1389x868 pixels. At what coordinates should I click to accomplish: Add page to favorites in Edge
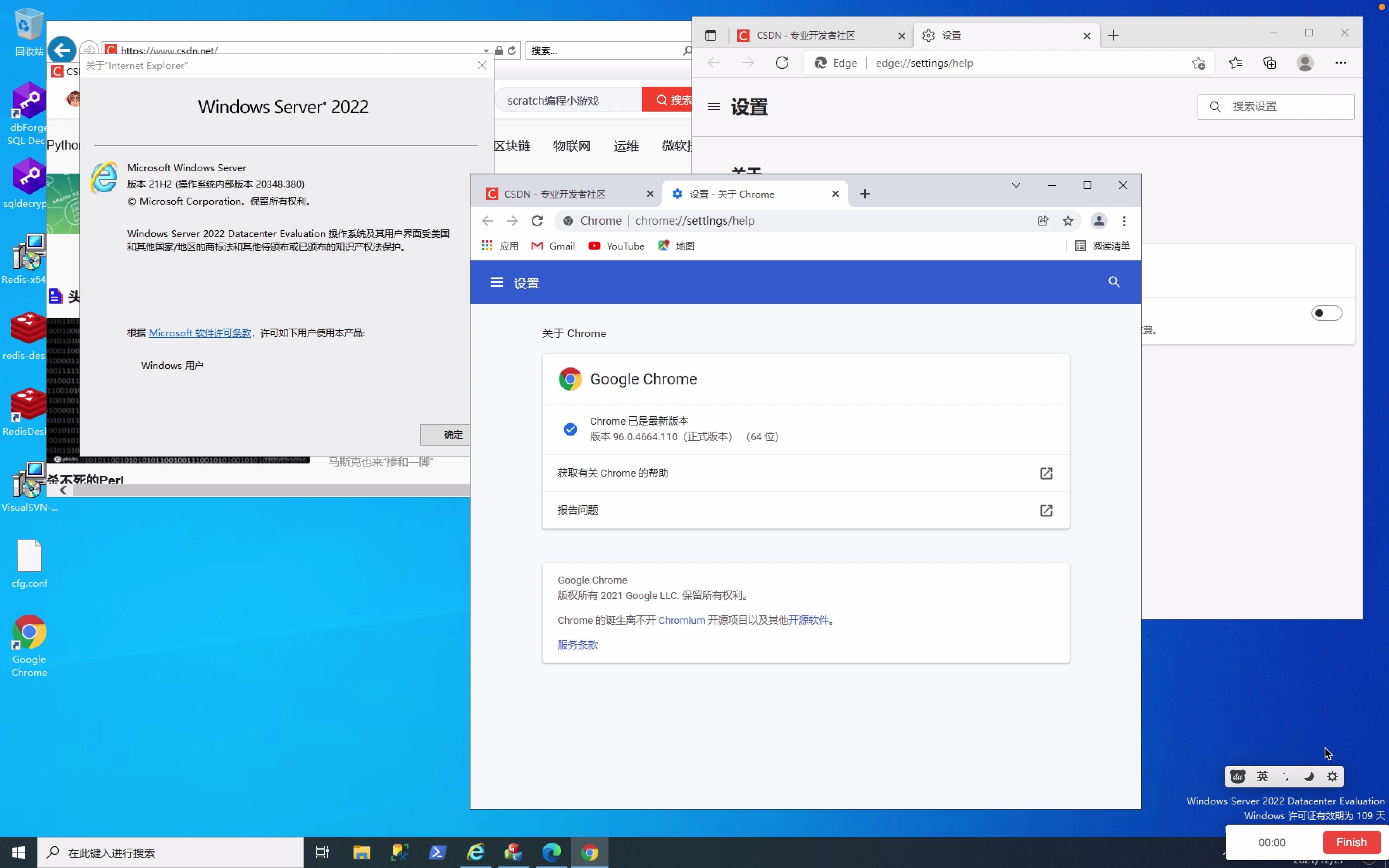click(x=1198, y=63)
